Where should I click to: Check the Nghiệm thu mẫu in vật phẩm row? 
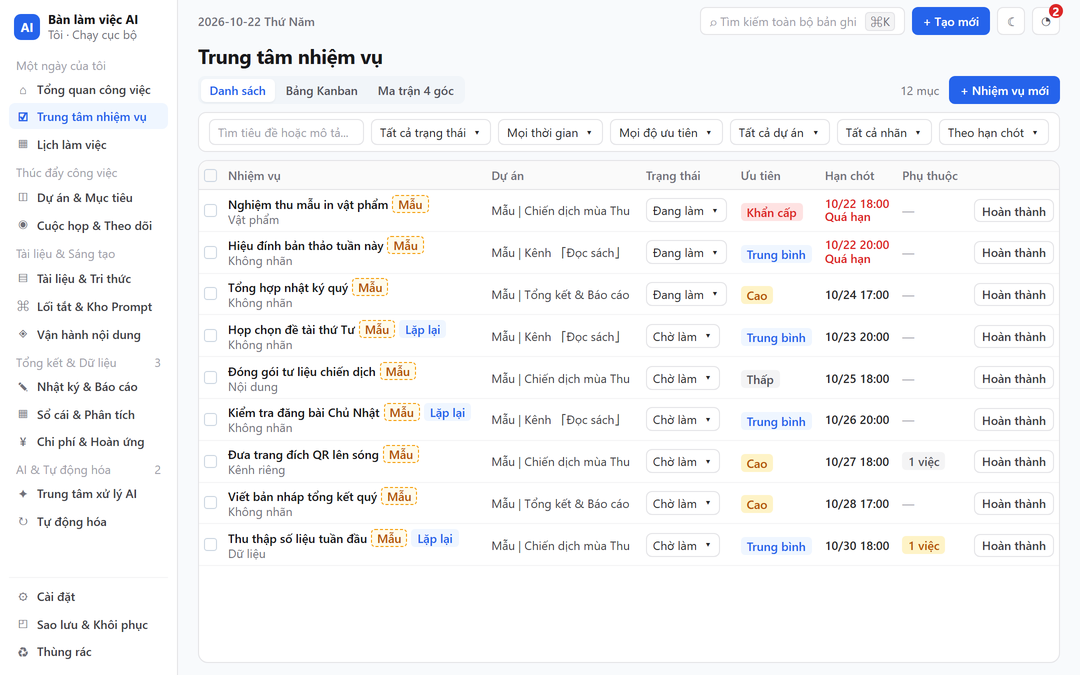211,211
